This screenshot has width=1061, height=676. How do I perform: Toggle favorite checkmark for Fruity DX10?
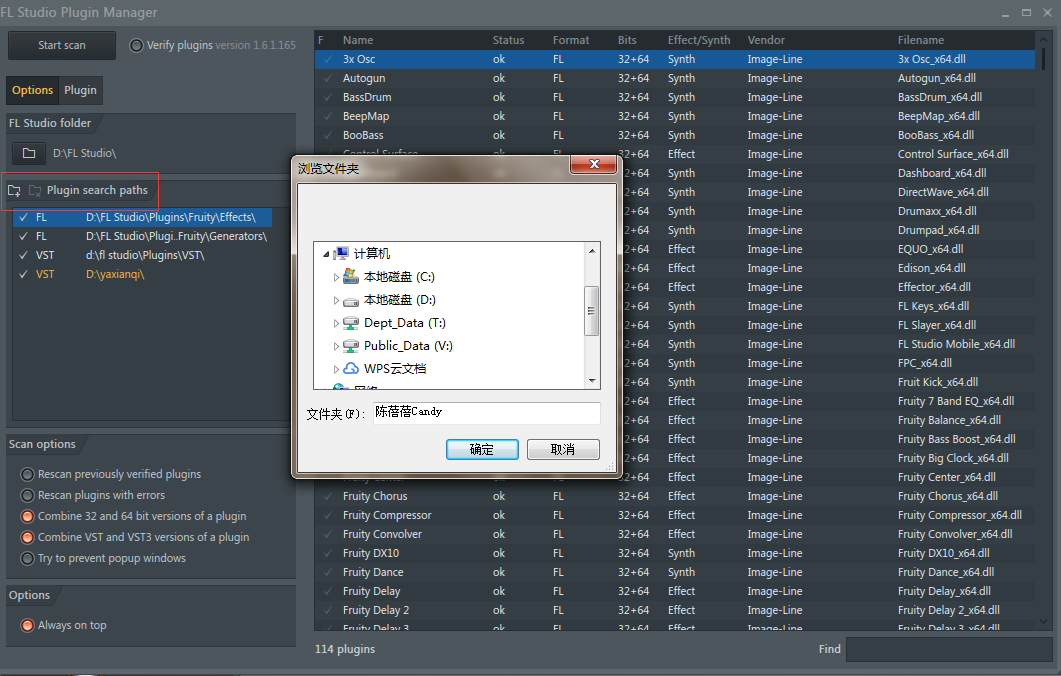point(328,554)
